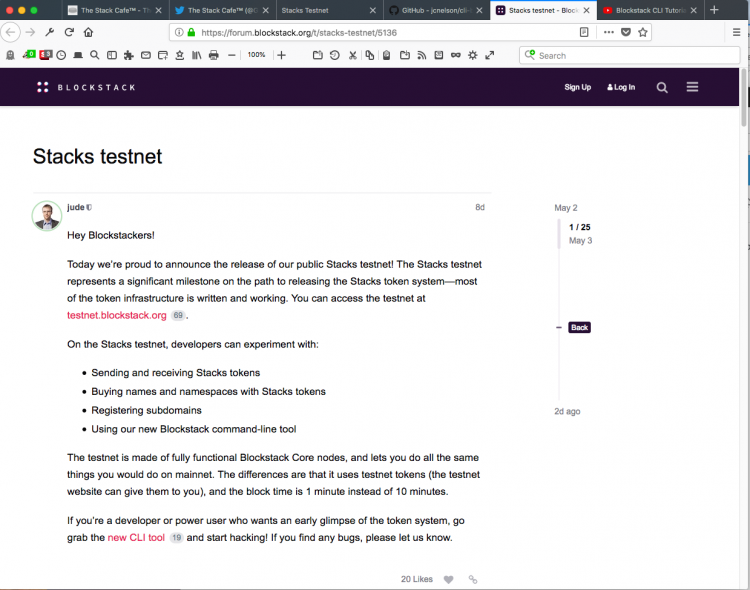
Task: Click the copy icon in toolbar
Action: [x=370, y=55]
